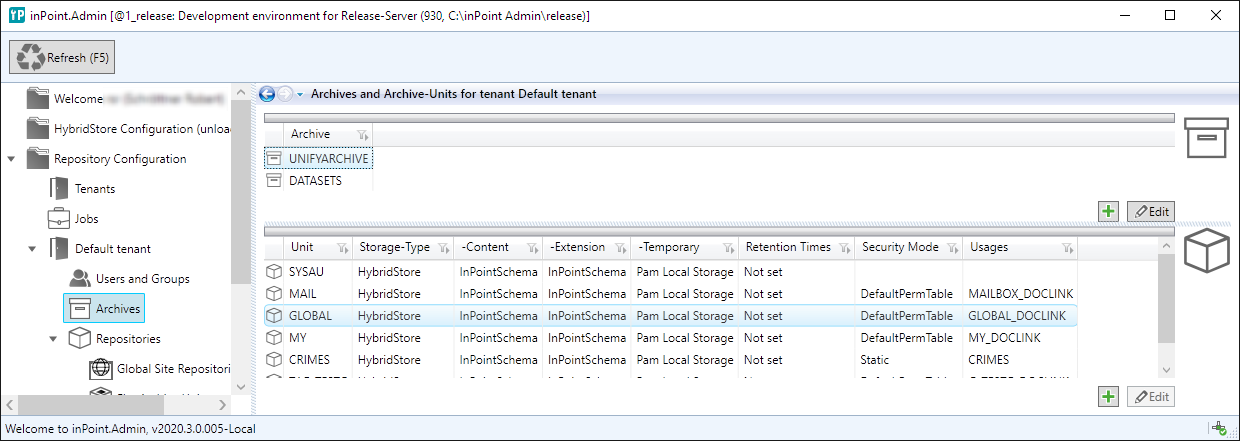Select the UNIFYARCHIVE archive row
Screen dimensions: 1240x441
(x=319, y=159)
